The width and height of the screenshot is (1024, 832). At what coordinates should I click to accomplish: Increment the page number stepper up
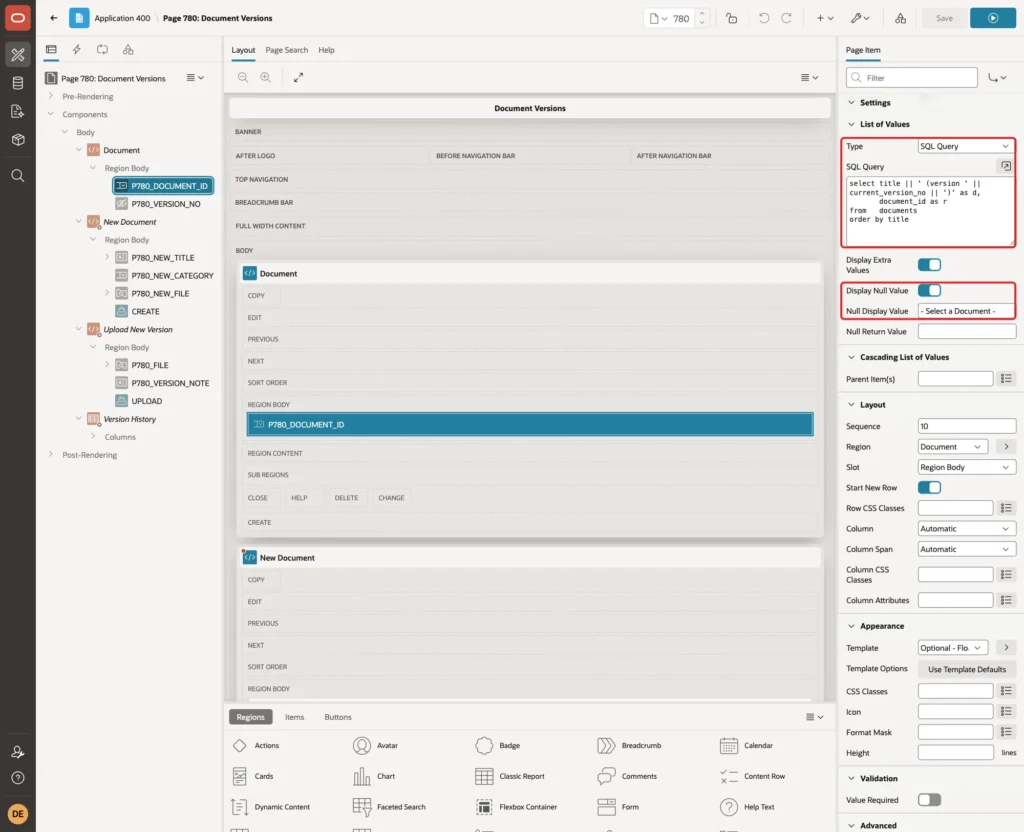tap(702, 14)
